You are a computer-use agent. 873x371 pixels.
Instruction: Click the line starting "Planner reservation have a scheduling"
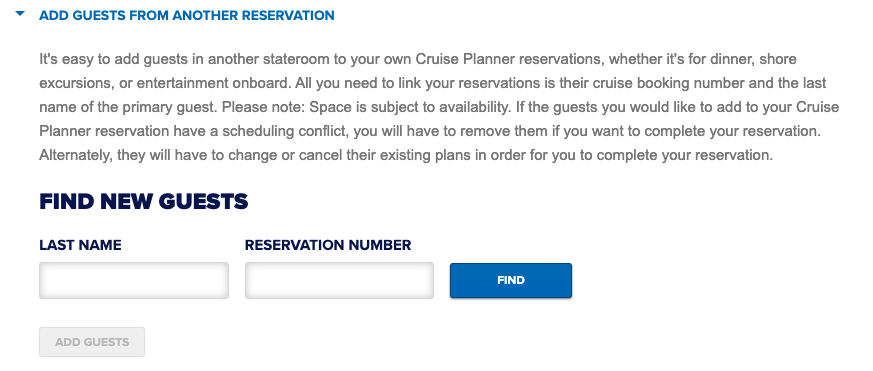point(429,131)
